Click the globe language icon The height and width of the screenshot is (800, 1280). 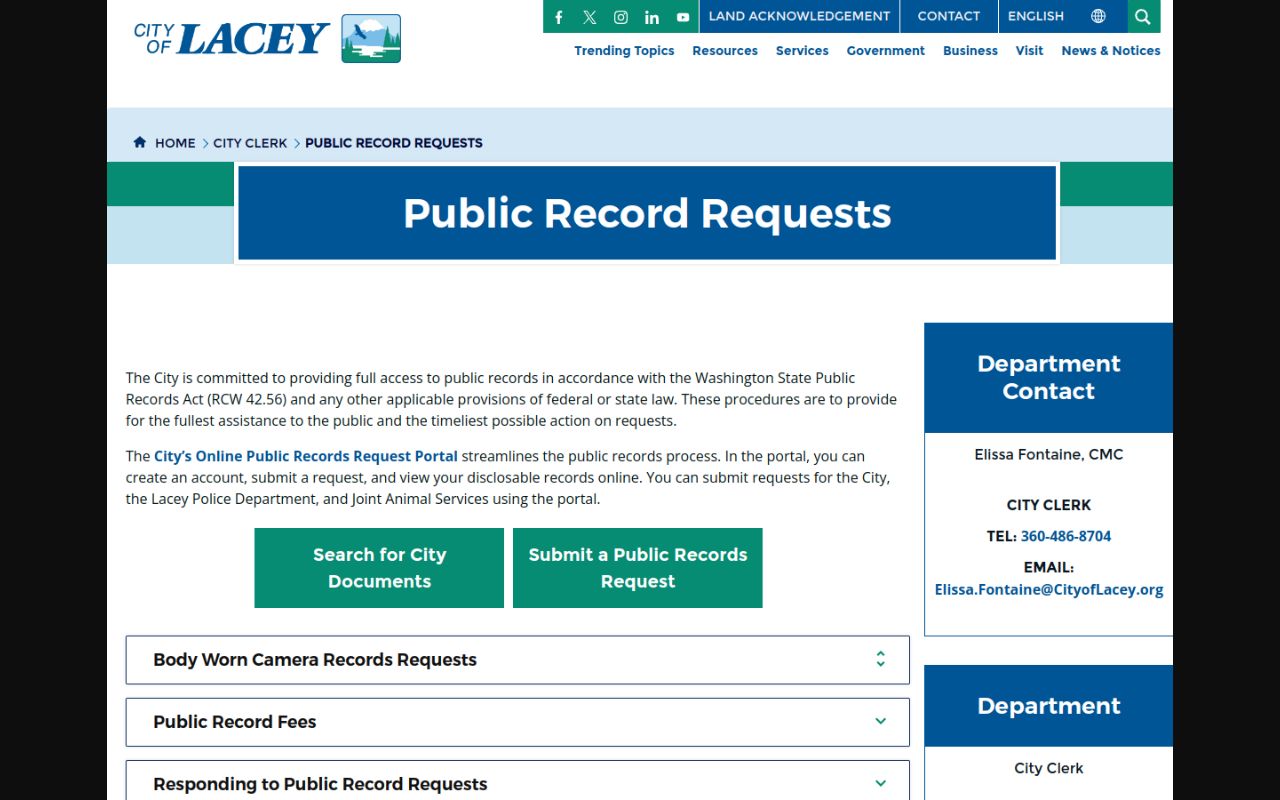(x=1098, y=16)
